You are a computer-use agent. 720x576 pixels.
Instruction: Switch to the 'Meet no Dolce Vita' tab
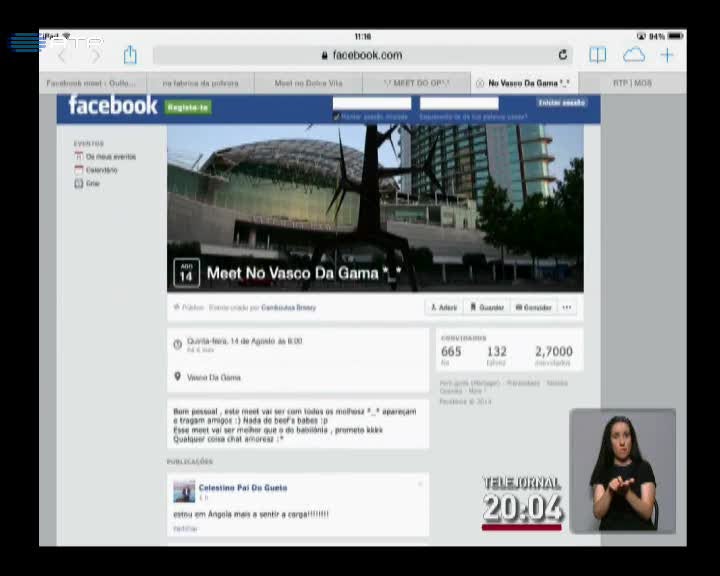coord(308,83)
